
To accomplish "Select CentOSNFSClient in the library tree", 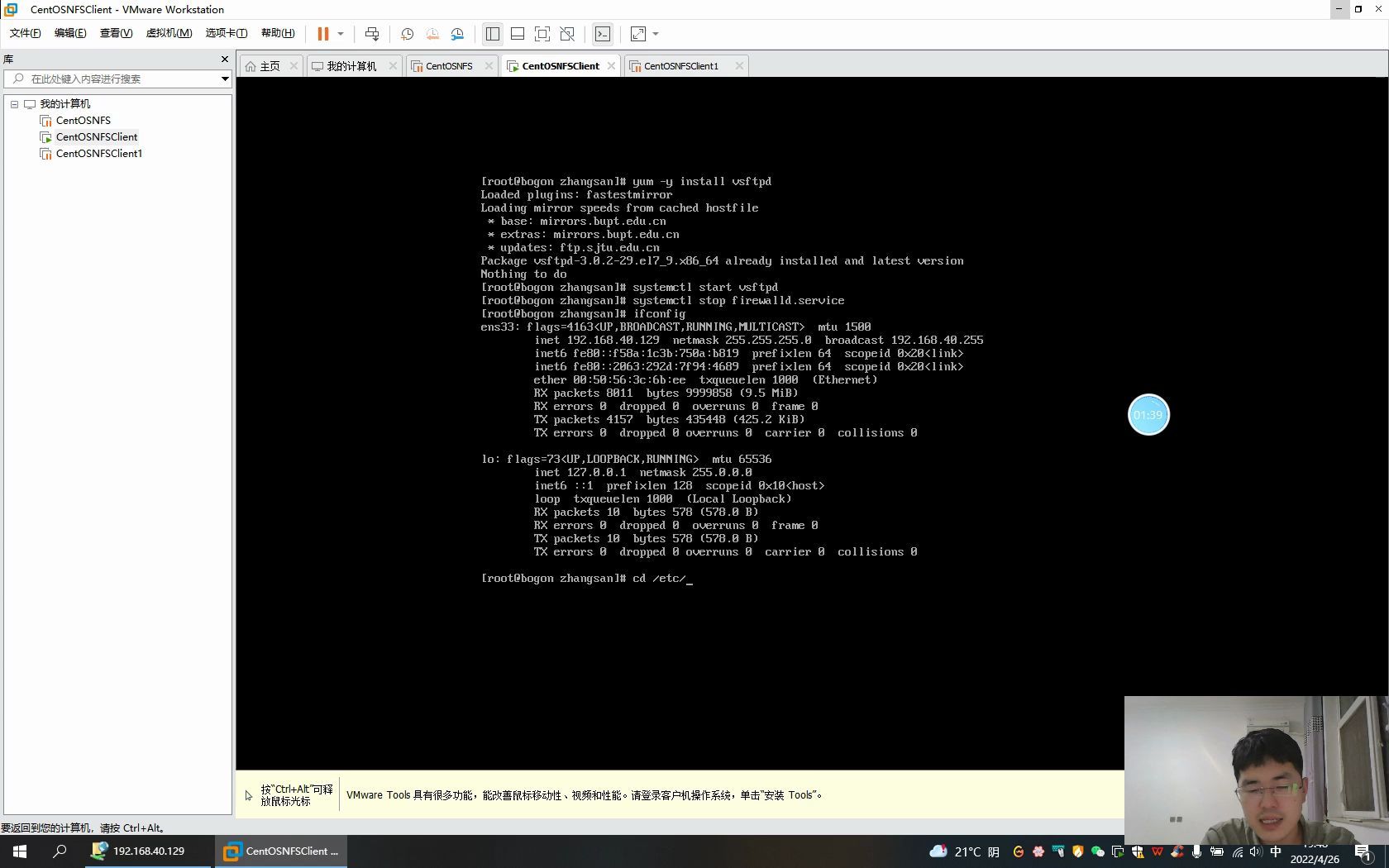I will 97,137.
